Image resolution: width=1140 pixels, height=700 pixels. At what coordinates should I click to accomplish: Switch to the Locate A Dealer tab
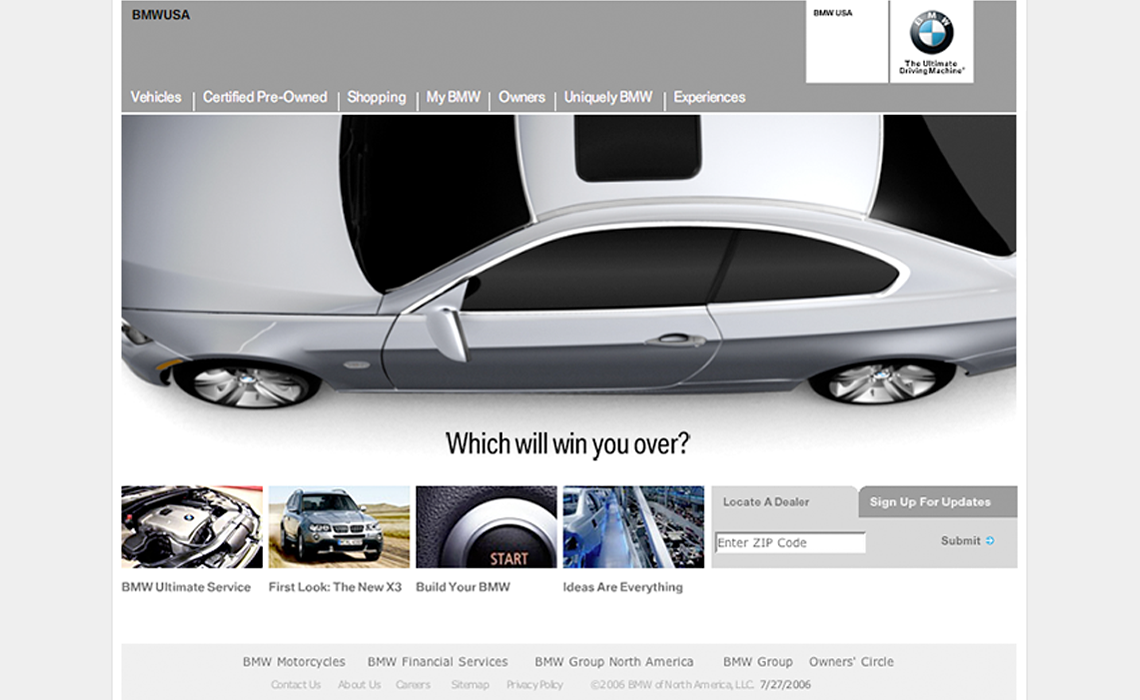(784, 502)
